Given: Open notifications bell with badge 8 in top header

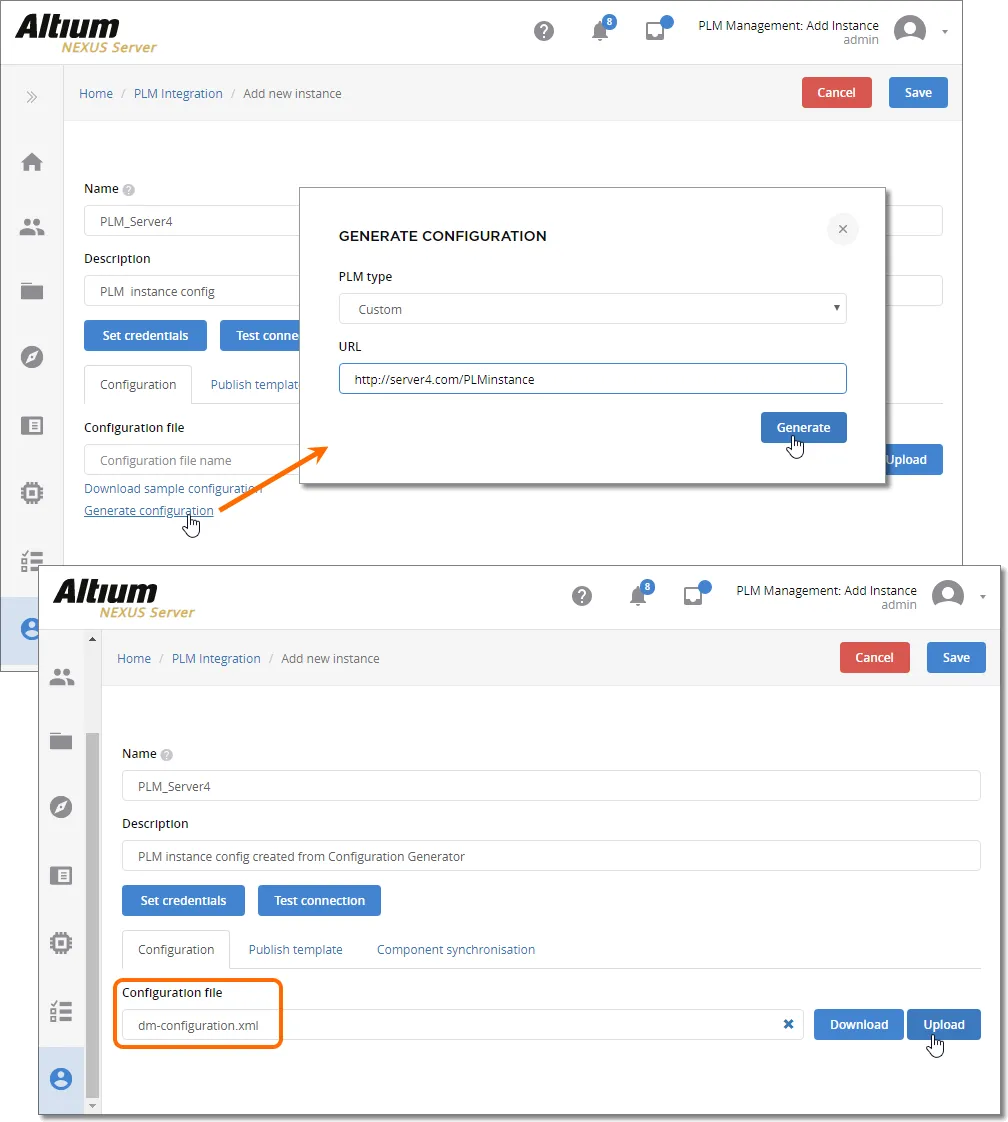Looking at the screenshot, I should click(x=602, y=29).
